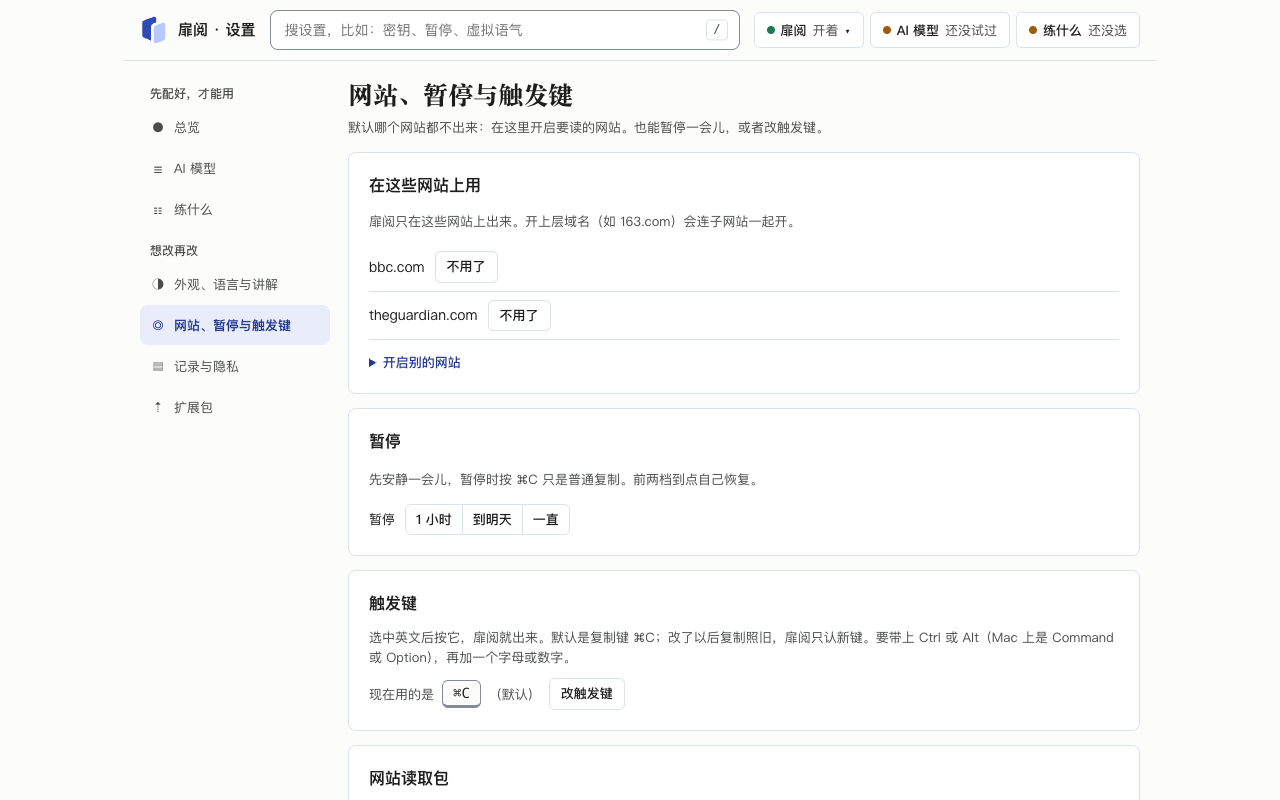Click the 在这些网站上用 heading
This screenshot has width=1280, height=800.
[425, 185]
